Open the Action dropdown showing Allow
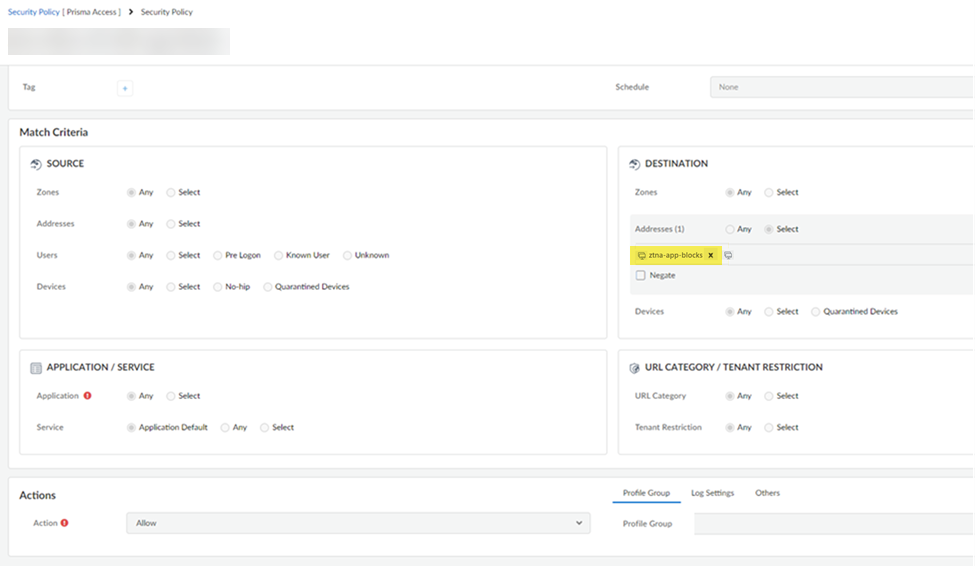Screen dimensions: 975x566 coord(357,523)
